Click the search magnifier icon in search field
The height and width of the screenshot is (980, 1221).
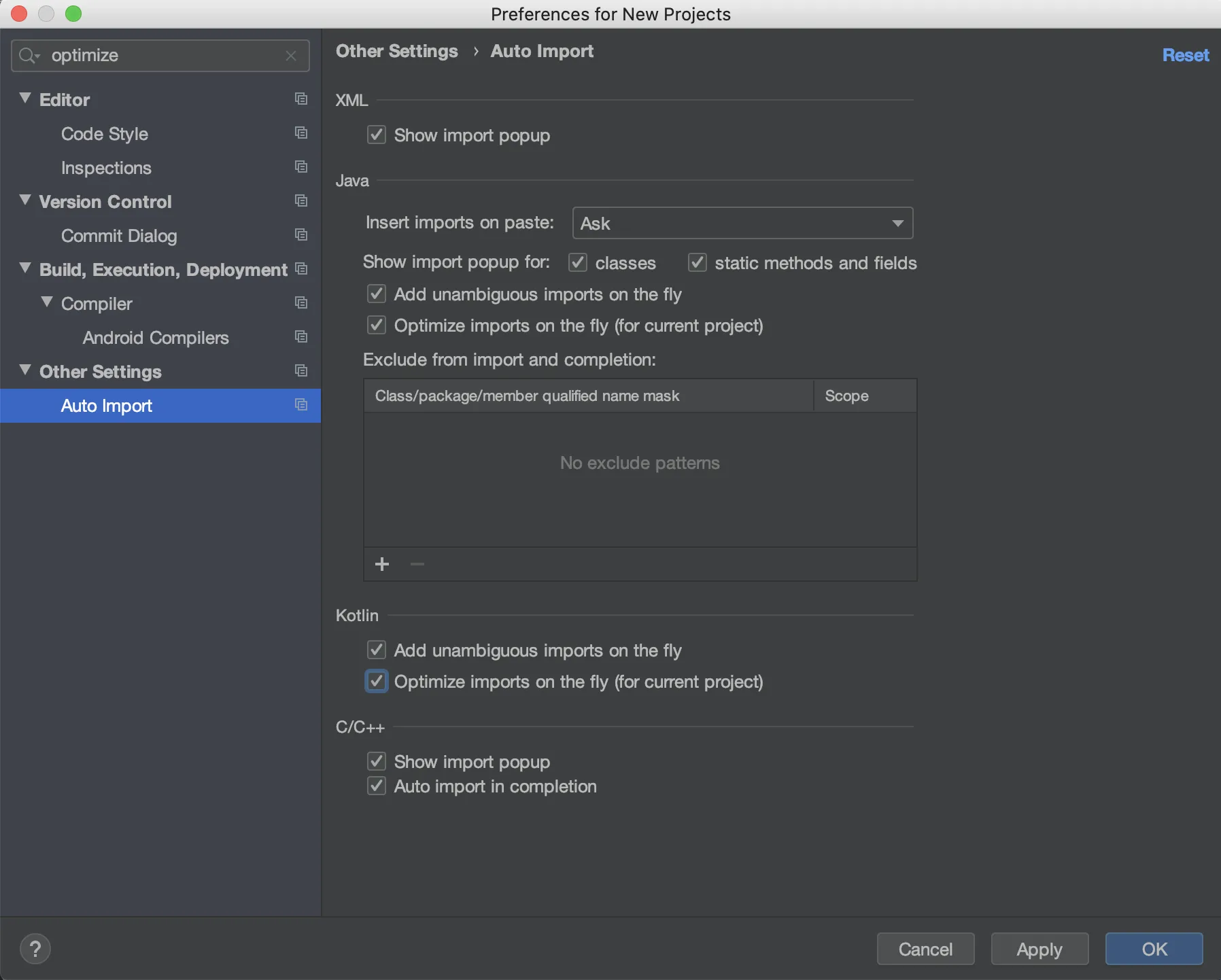28,56
